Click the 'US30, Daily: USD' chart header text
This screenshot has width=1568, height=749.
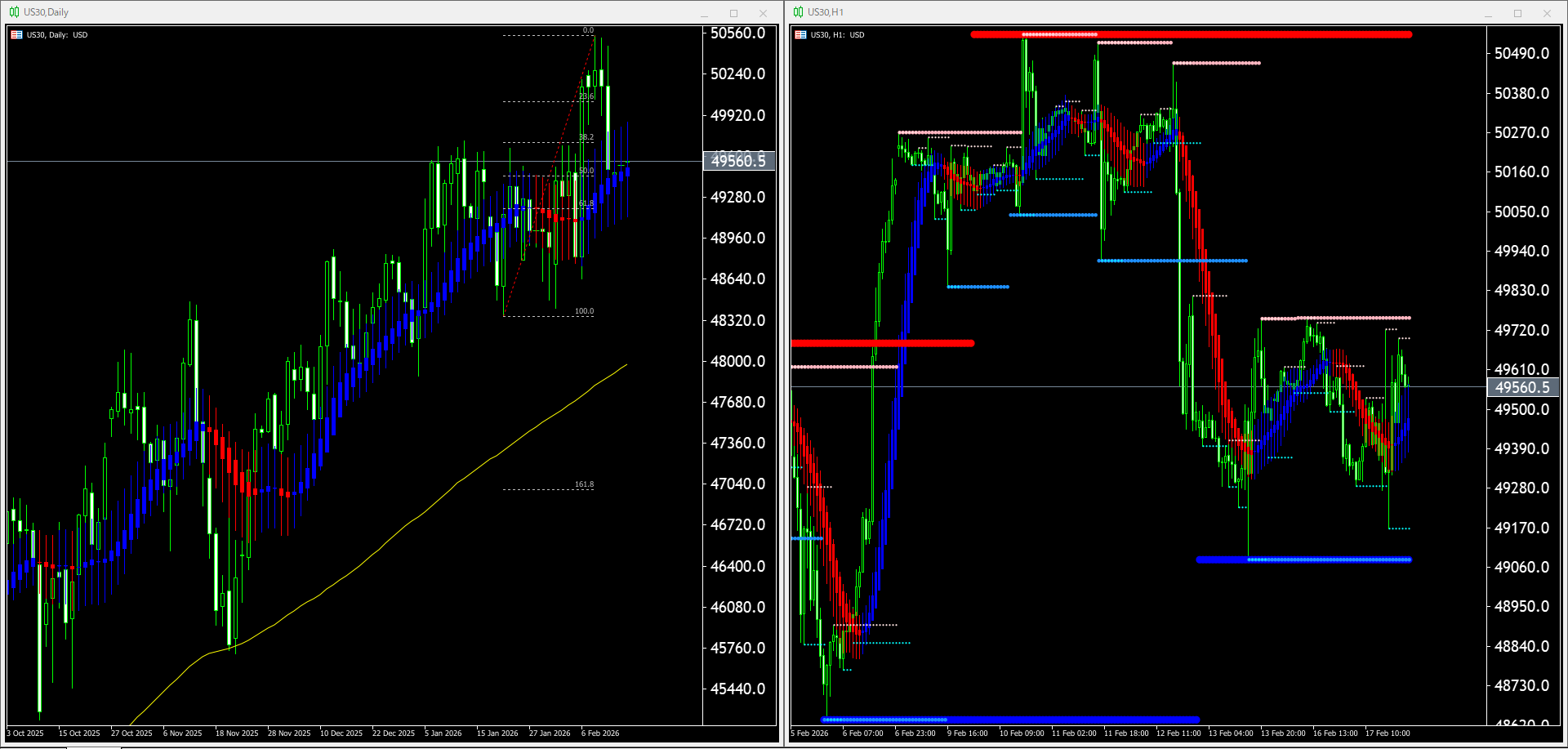coord(57,35)
